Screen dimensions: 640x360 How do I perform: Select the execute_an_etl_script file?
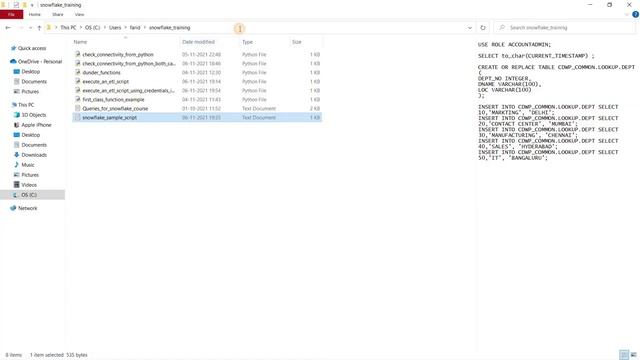pyautogui.click(x=106, y=82)
